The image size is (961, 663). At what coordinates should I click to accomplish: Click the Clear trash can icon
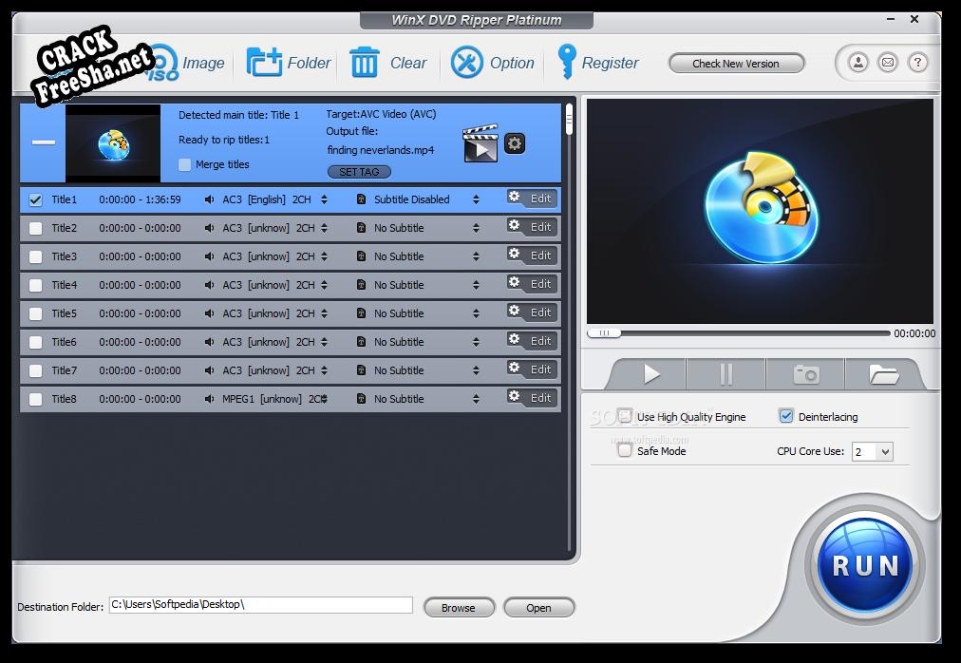(364, 63)
